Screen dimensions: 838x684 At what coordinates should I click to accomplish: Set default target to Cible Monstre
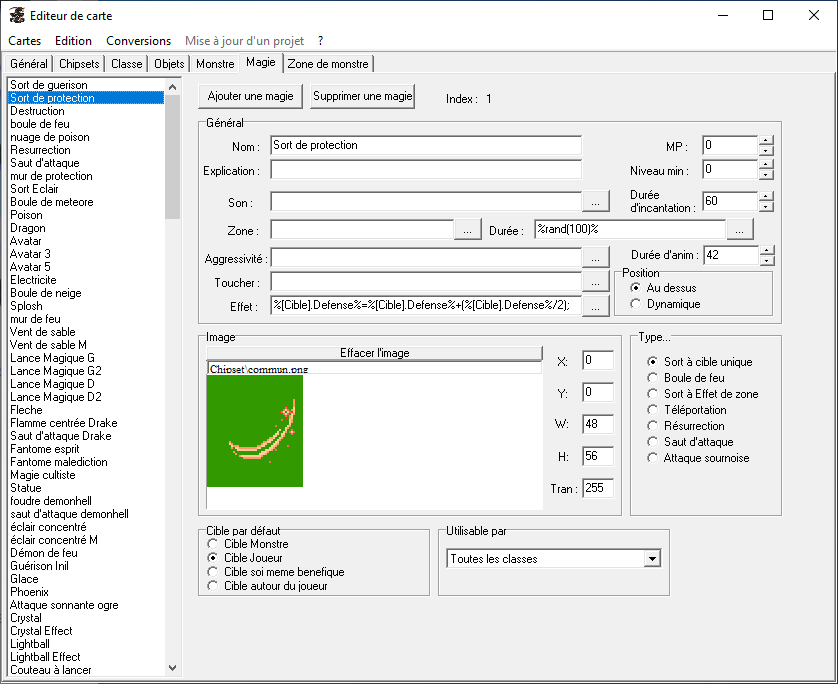point(212,543)
